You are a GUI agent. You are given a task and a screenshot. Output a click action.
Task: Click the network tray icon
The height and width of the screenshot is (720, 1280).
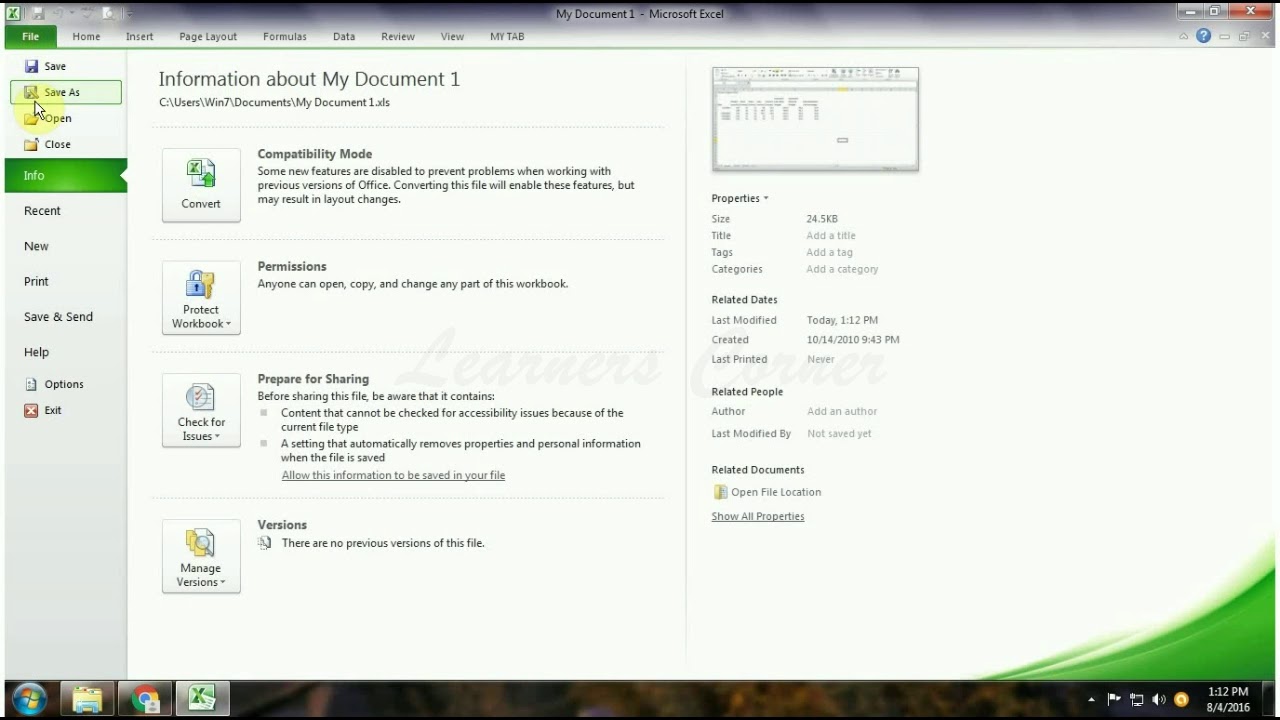tap(1137, 700)
